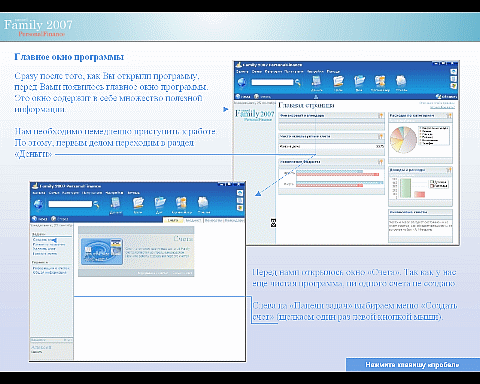The height and width of the screenshot is (384, 480).
Task: Open Настройки menu in Счета window
Action: (x=114, y=193)
